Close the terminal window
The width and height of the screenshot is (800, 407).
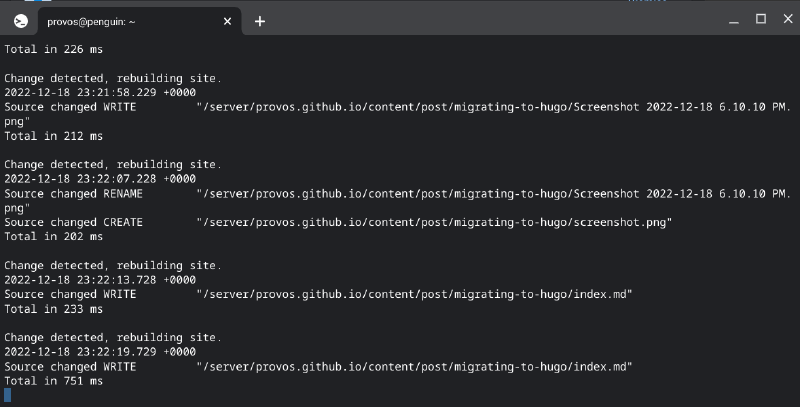(788, 19)
